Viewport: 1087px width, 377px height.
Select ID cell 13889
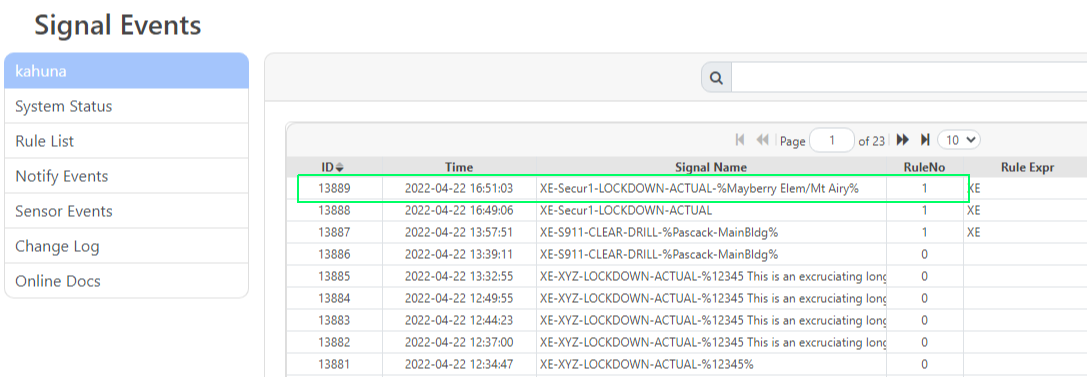point(334,188)
